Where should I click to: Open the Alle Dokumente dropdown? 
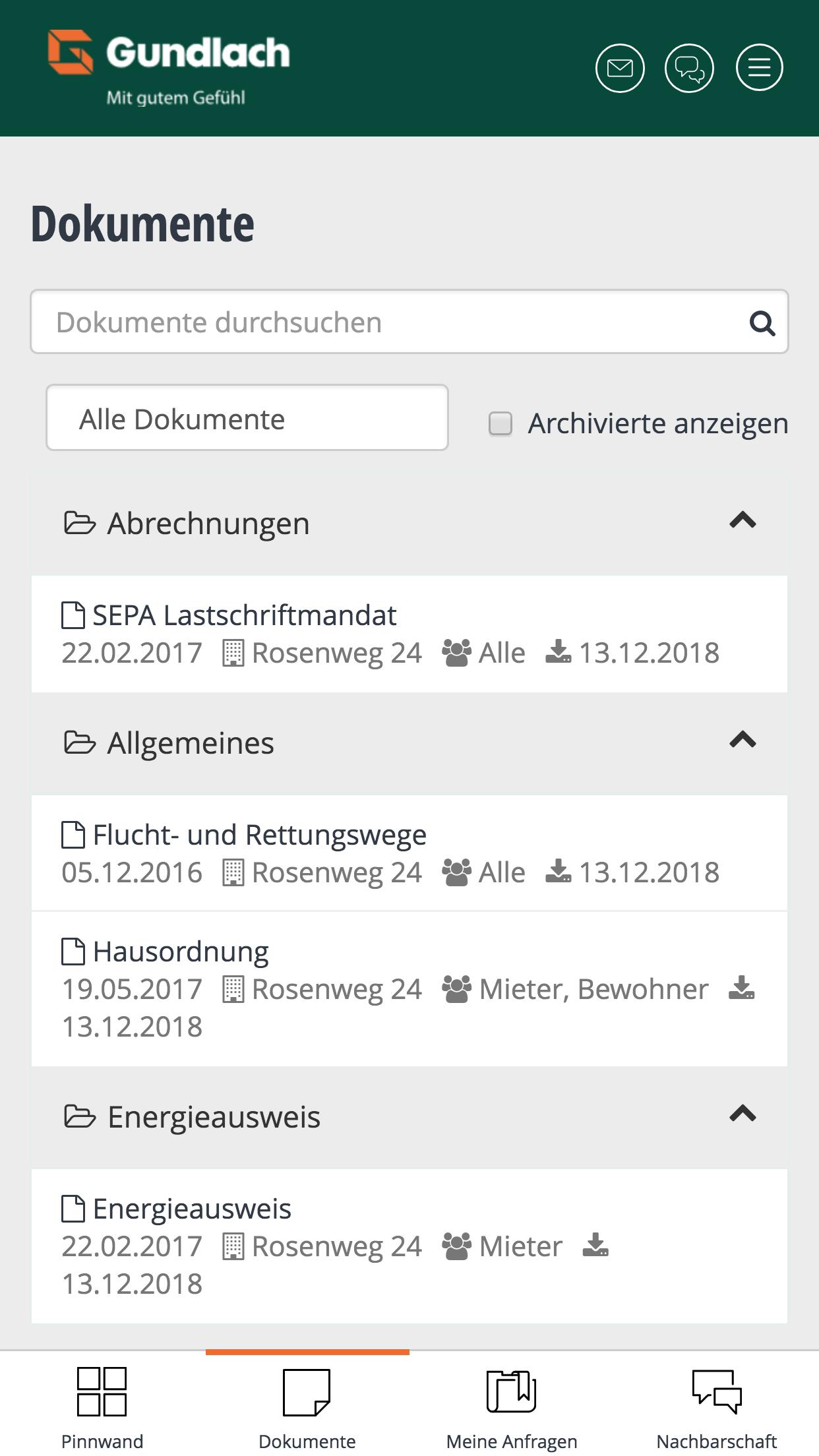(x=247, y=418)
